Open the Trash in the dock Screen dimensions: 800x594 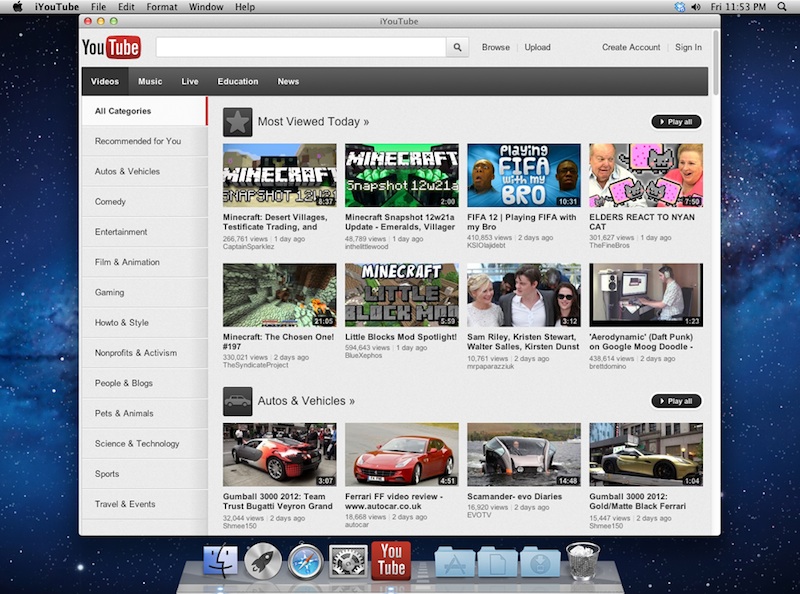click(x=582, y=561)
